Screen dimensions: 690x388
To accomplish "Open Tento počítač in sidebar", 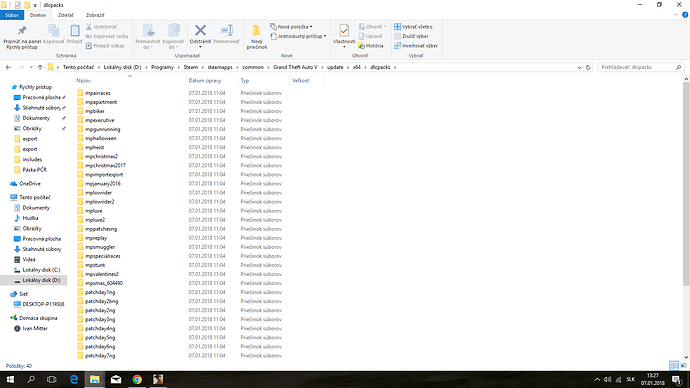I will tap(34, 198).
